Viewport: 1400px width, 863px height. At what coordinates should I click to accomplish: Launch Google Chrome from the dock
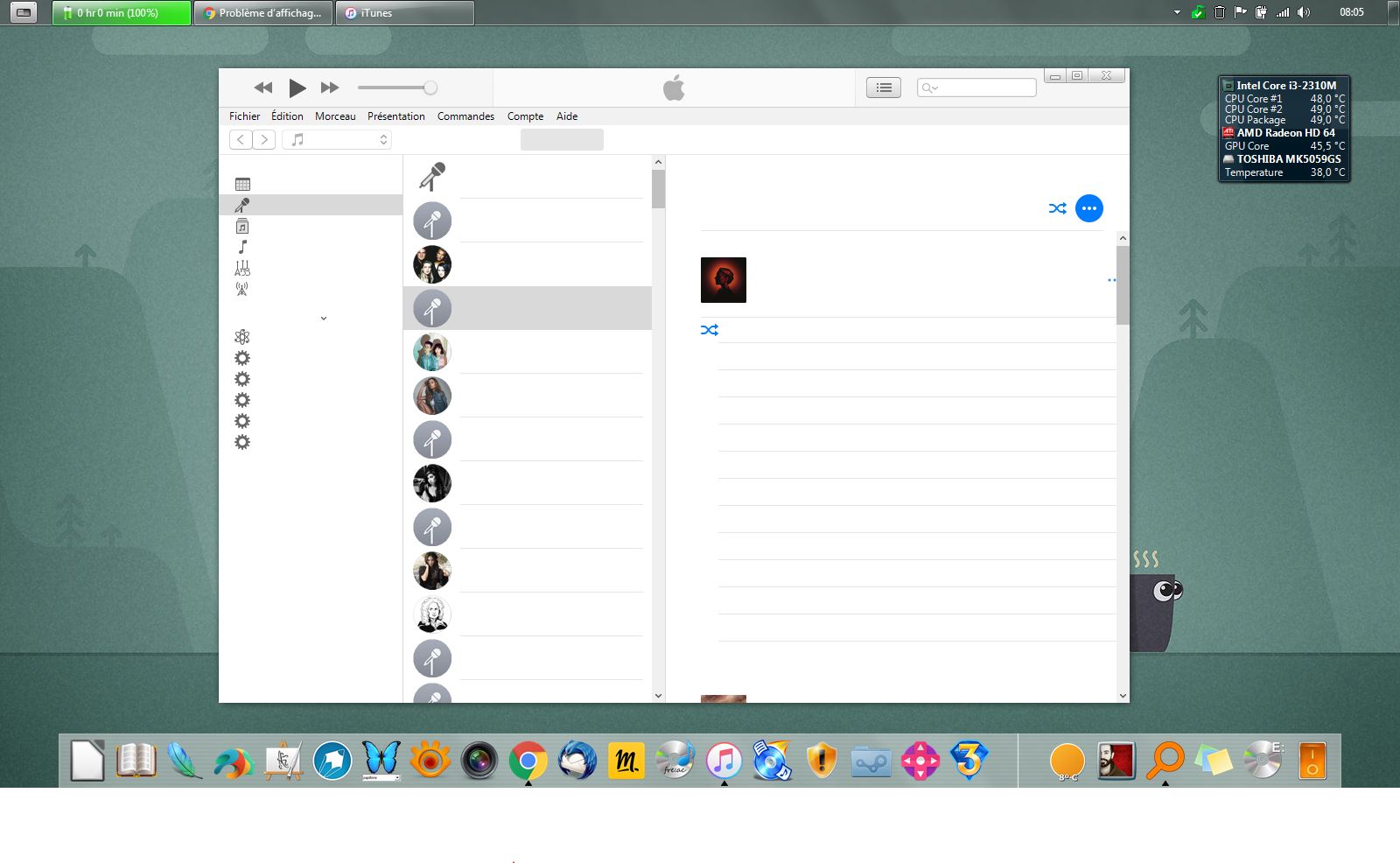click(x=528, y=761)
